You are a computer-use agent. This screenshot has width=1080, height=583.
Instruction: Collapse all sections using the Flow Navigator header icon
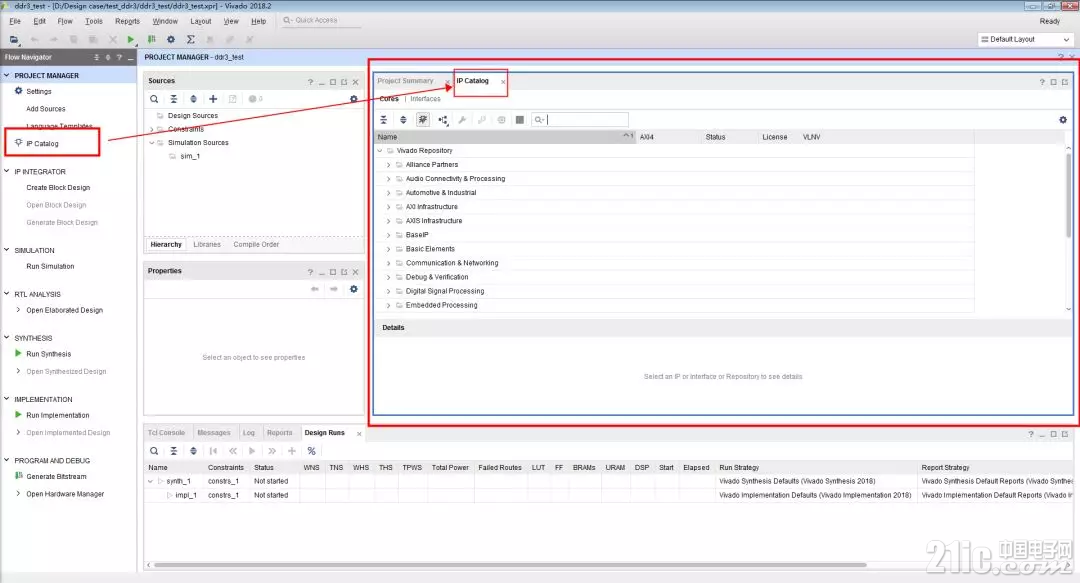point(96,57)
